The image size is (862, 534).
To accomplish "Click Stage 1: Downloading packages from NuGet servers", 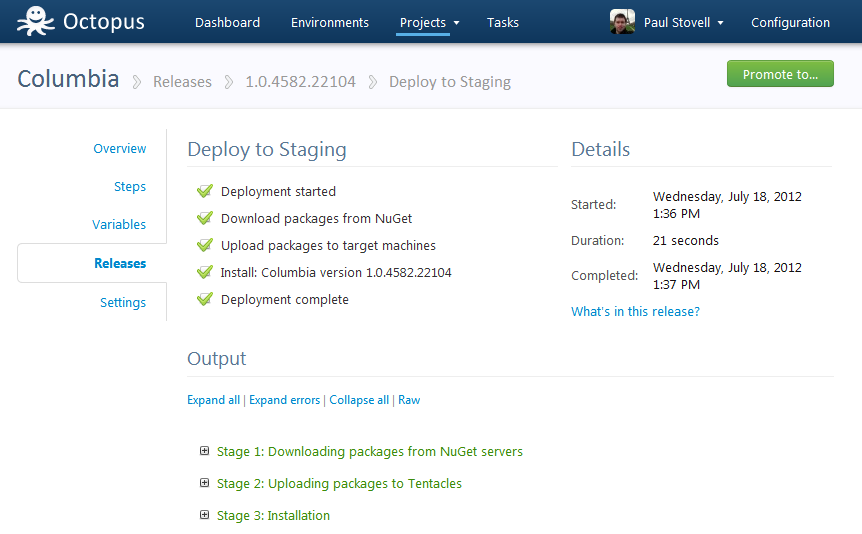I will point(369,452).
